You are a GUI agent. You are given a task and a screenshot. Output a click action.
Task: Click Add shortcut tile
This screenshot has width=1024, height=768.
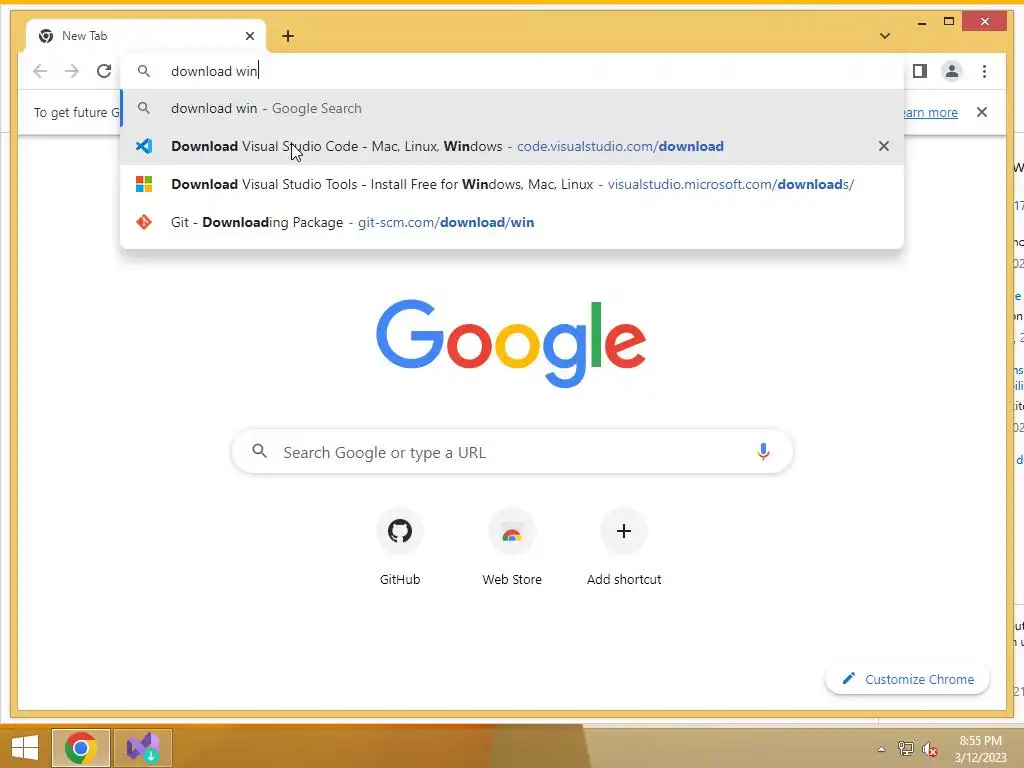point(624,548)
